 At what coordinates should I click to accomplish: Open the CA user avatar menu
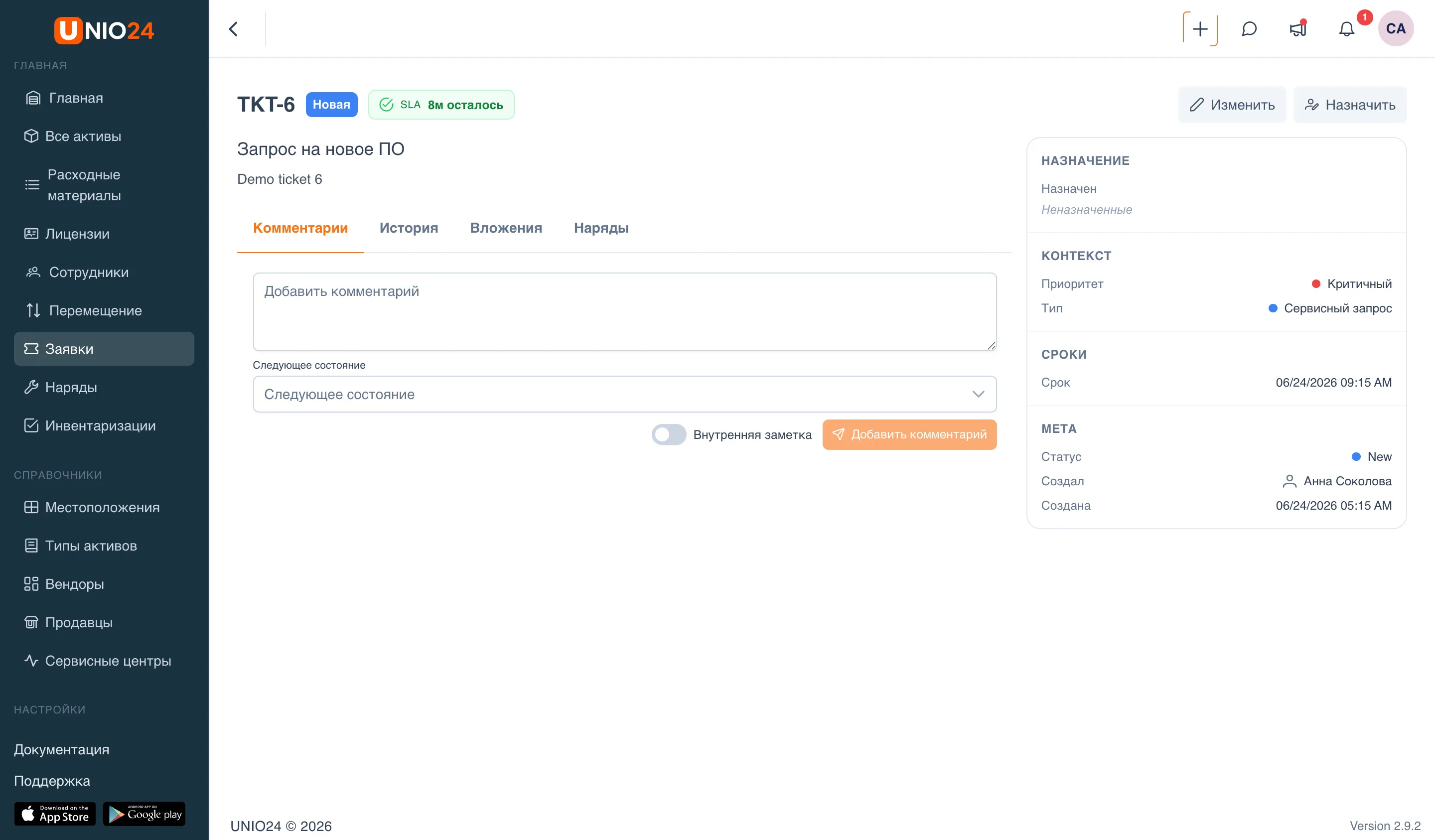(x=1395, y=29)
